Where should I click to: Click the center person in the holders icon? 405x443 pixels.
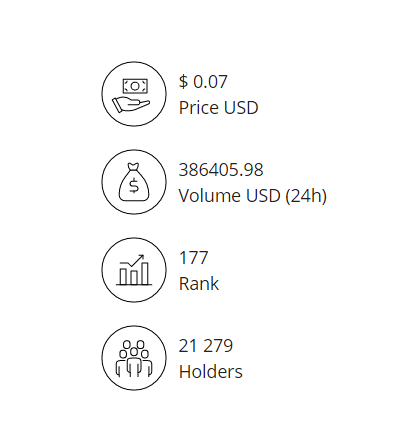(x=134, y=361)
